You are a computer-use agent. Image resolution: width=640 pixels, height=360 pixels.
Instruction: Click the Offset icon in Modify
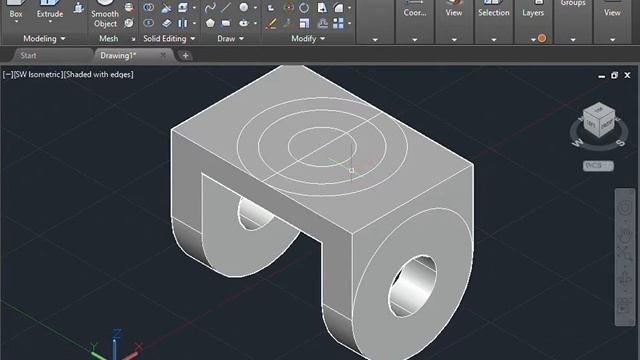pos(322,23)
